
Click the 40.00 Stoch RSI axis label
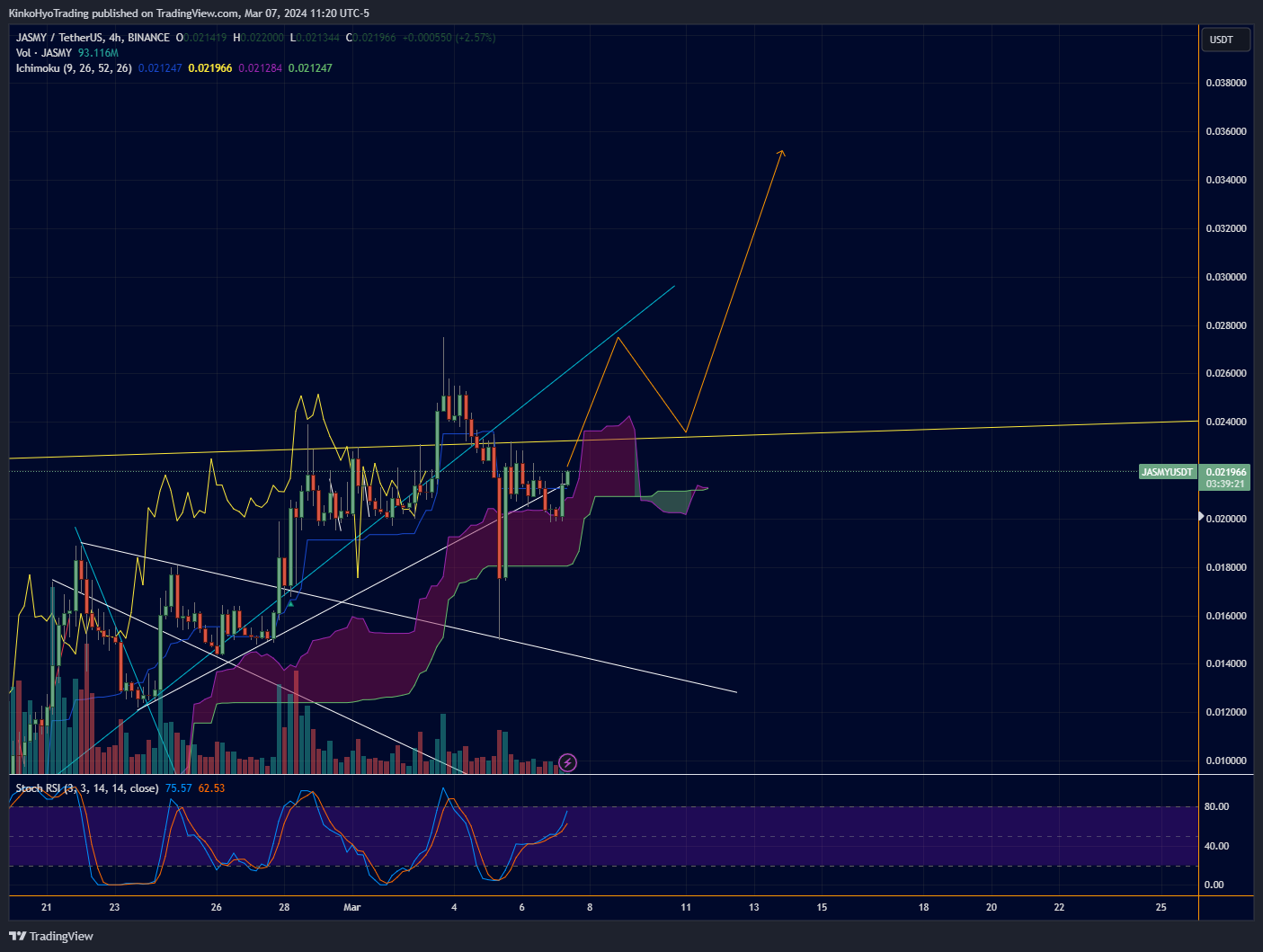click(1216, 846)
